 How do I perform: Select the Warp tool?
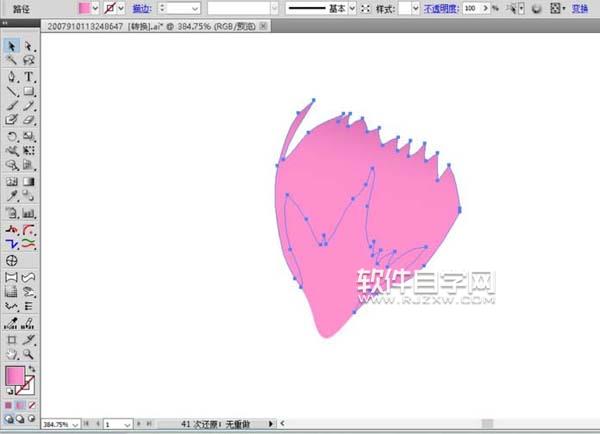tap(11, 150)
